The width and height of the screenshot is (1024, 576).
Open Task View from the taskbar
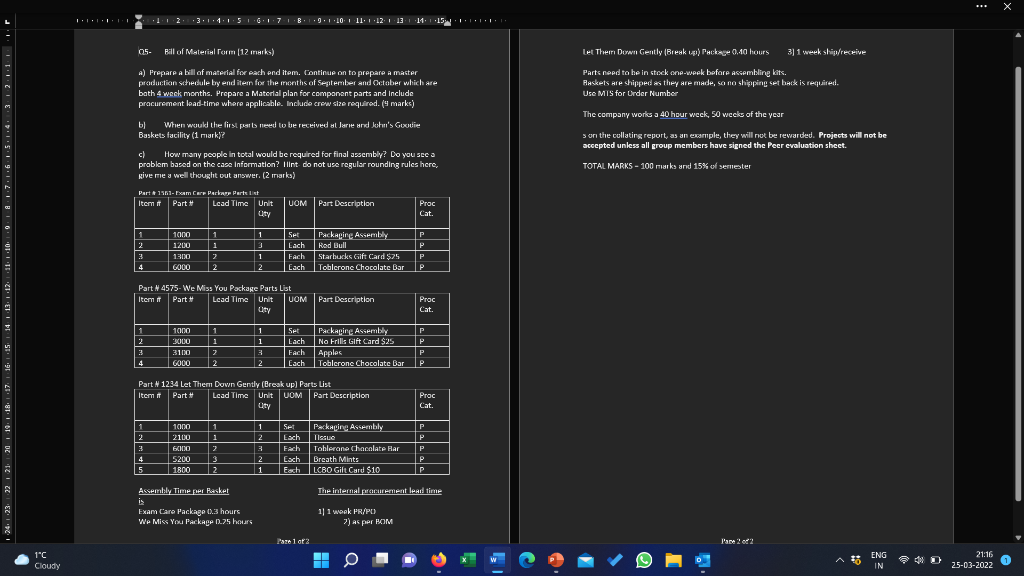pos(380,560)
